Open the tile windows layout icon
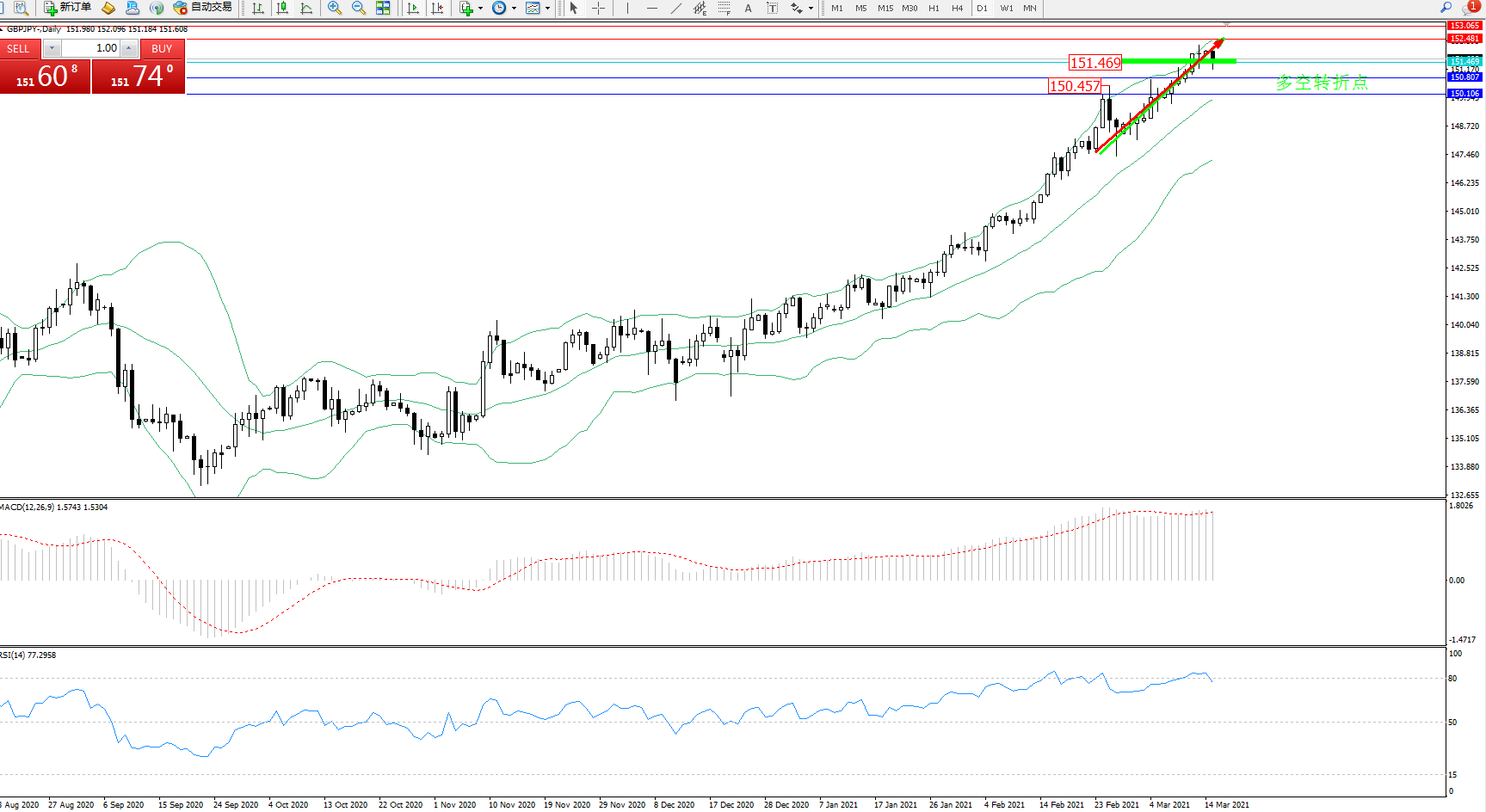This screenshot has height=812, width=1486. 383,8
